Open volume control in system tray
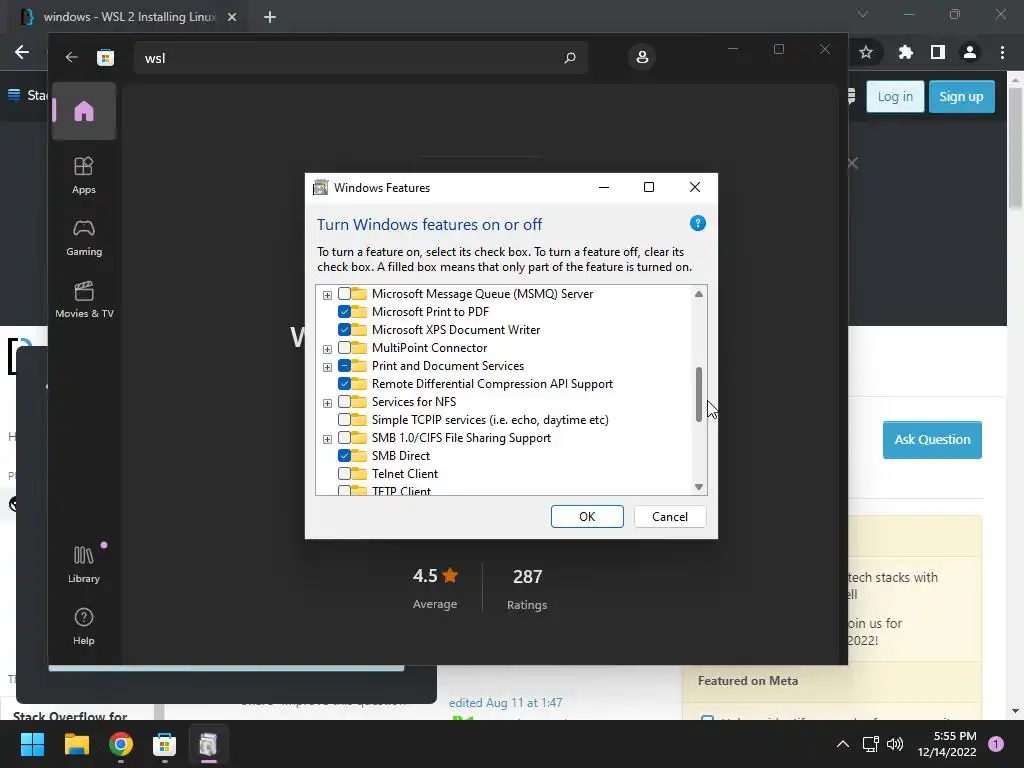This screenshot has width=1024, height=768. pyautogui.click(x=895, y=744)
